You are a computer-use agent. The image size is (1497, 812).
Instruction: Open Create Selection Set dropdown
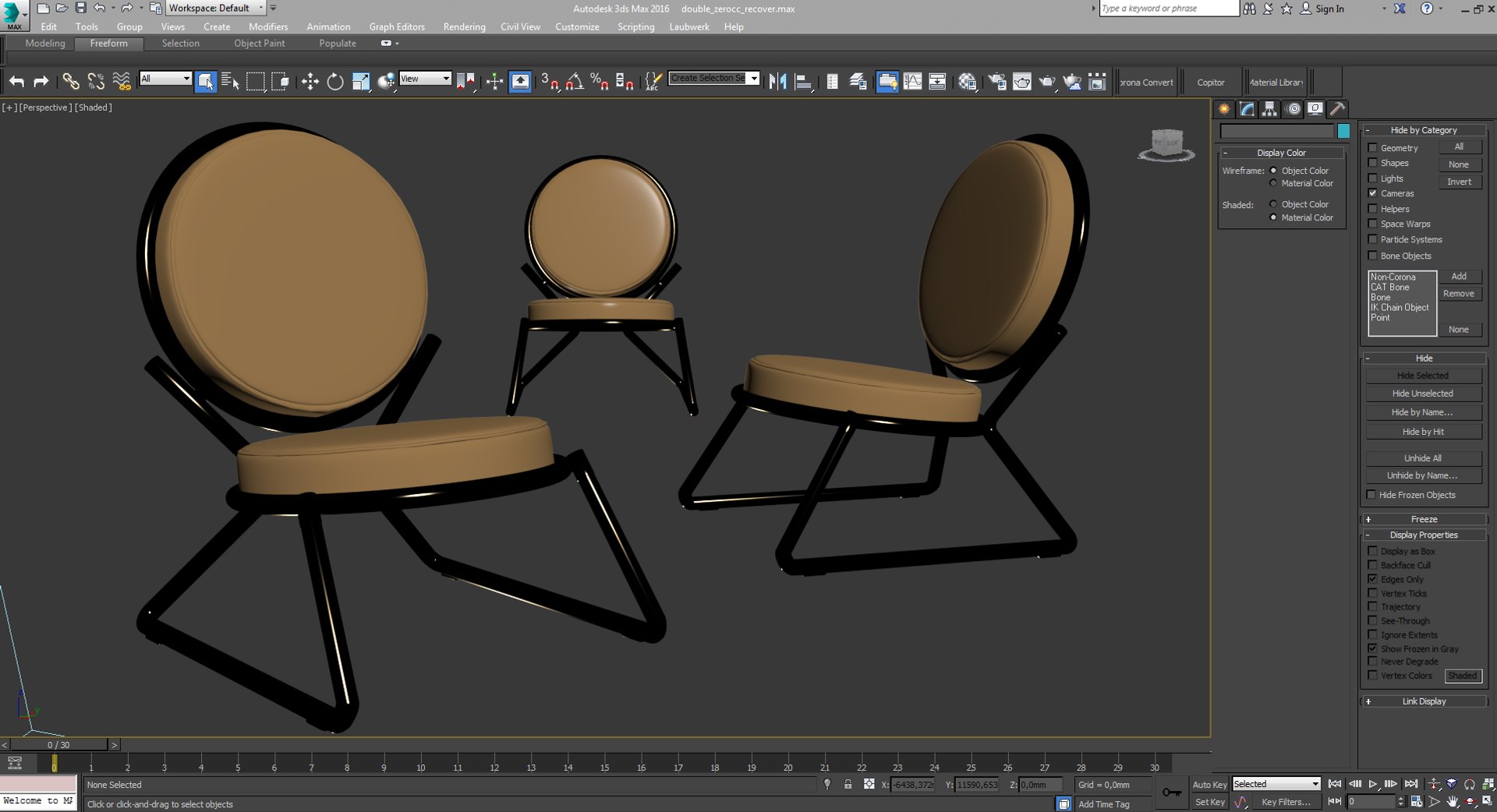pyautogui.click(x=714, y=78)
